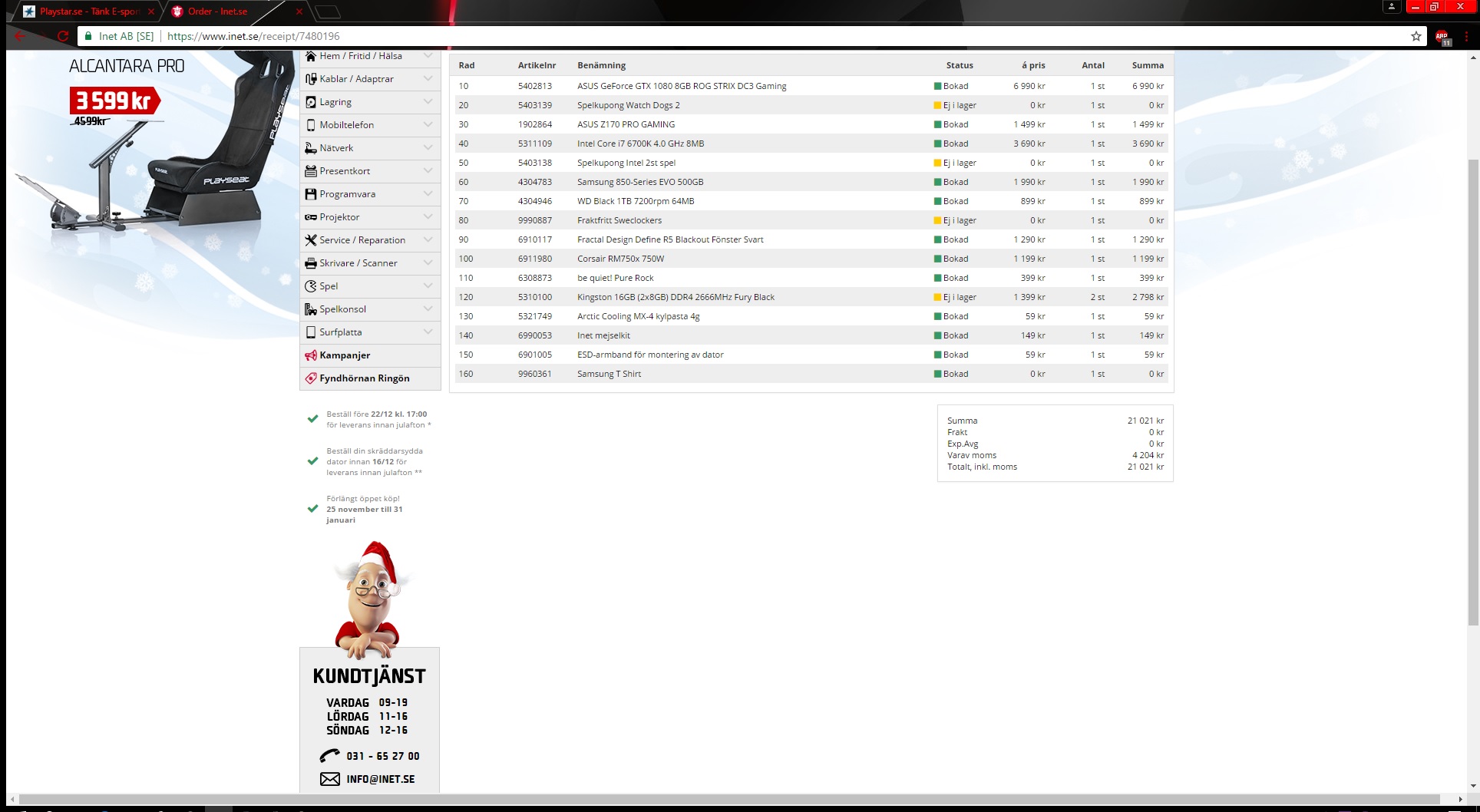Click the secure padlock icon in address bar
The height and width of the screenshot is (812, 1480).
click(88, 36)
